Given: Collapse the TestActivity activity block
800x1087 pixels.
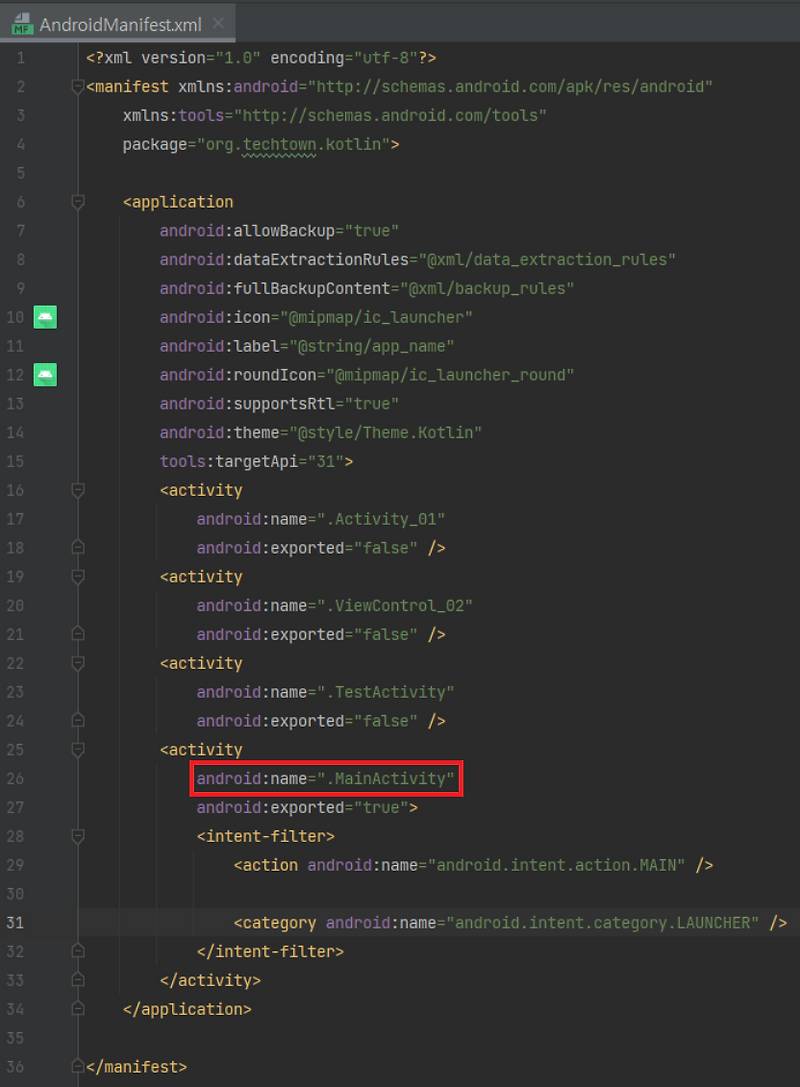Looking at the screenshot, I should click(x=77, y=663).
